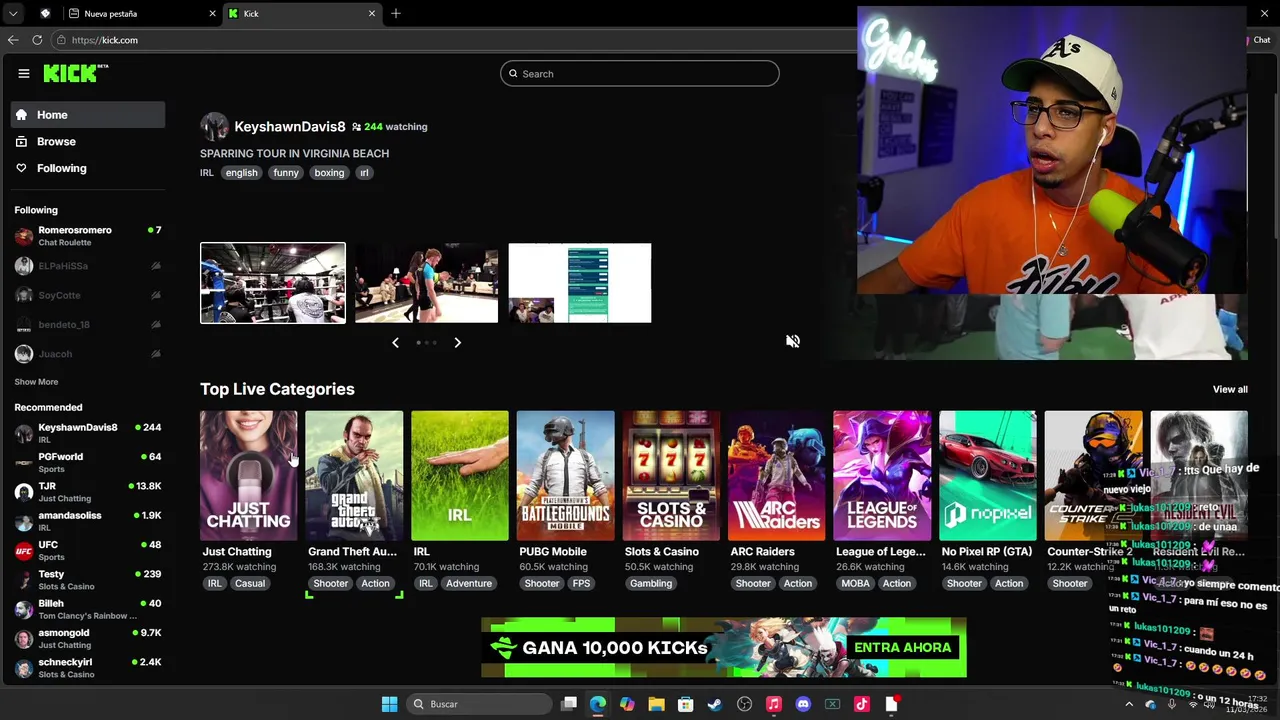Open Steam from the taskbar

pos(715,704)
